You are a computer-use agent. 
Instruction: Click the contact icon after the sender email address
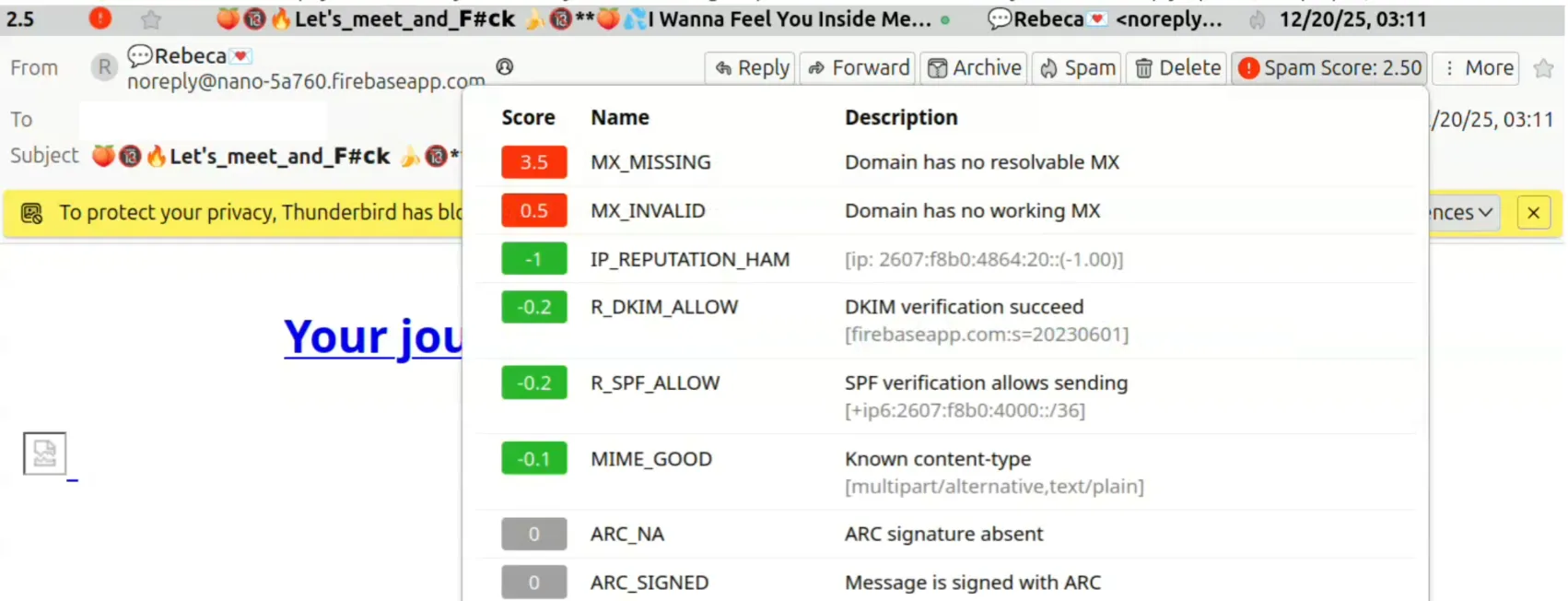pyautogui.click(x=504, y=66)
